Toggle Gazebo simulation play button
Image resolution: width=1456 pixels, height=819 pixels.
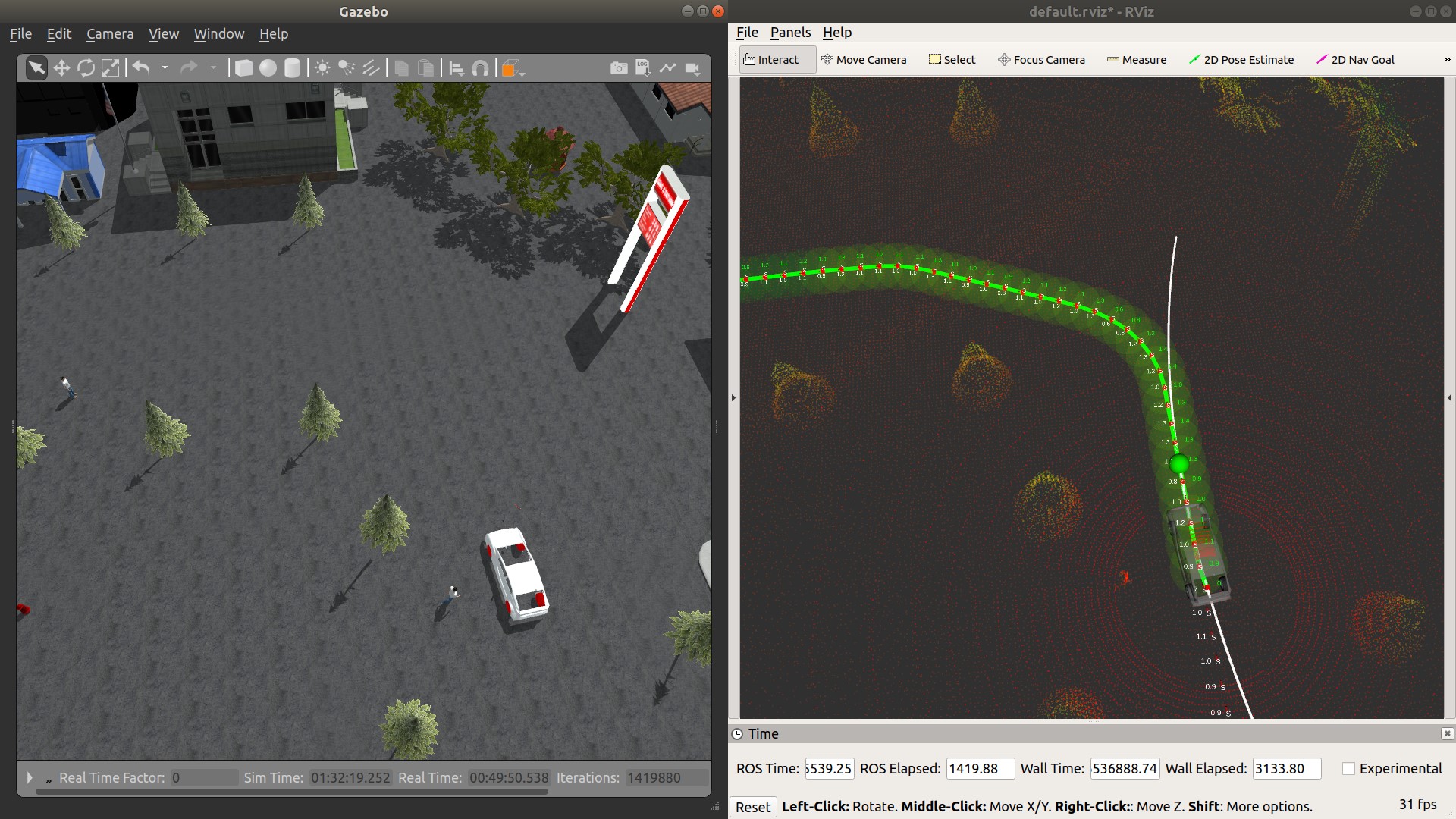coord(30,777)
